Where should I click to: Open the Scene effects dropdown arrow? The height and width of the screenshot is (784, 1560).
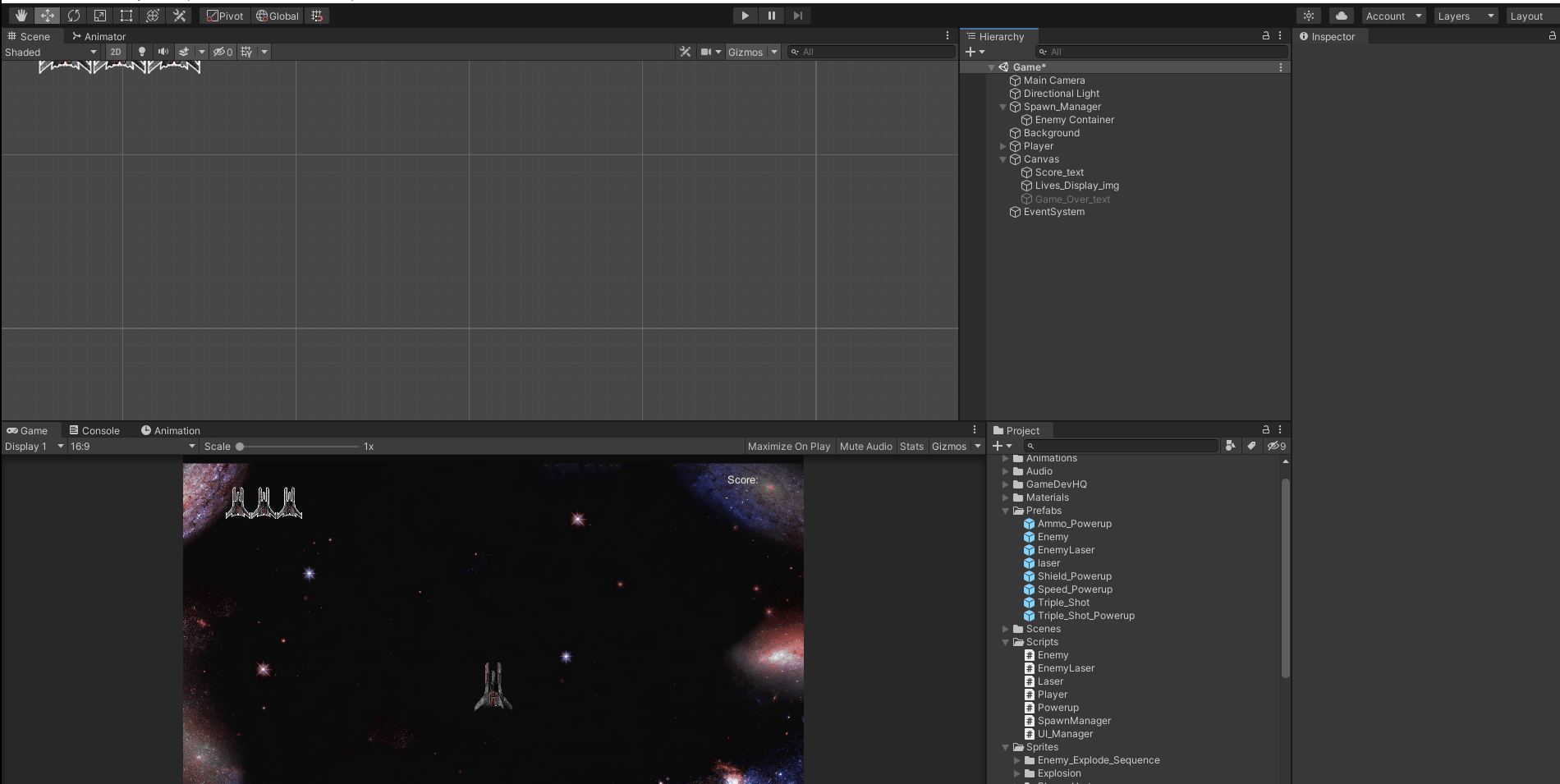(202, 52)
